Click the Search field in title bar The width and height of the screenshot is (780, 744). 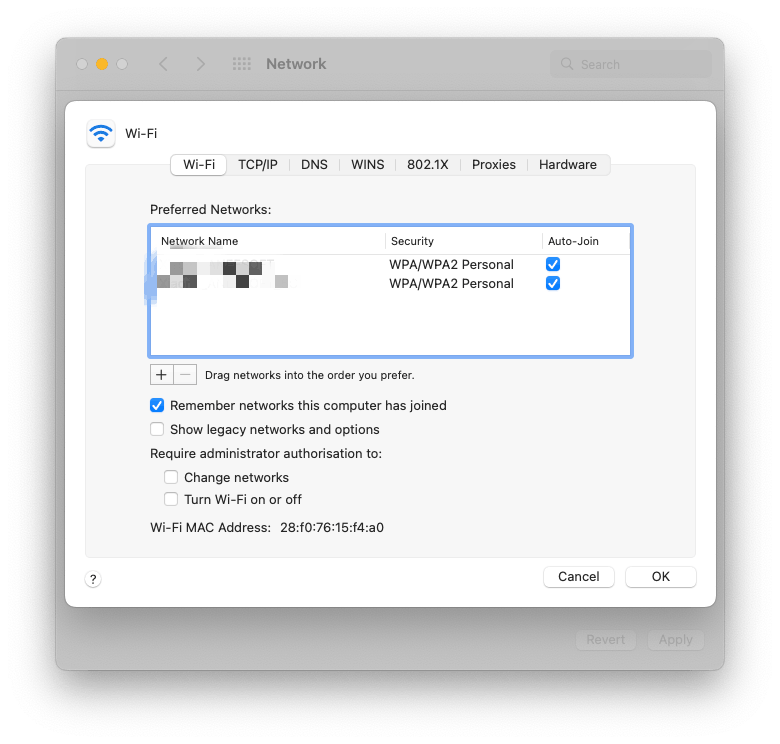pos(631,64)
